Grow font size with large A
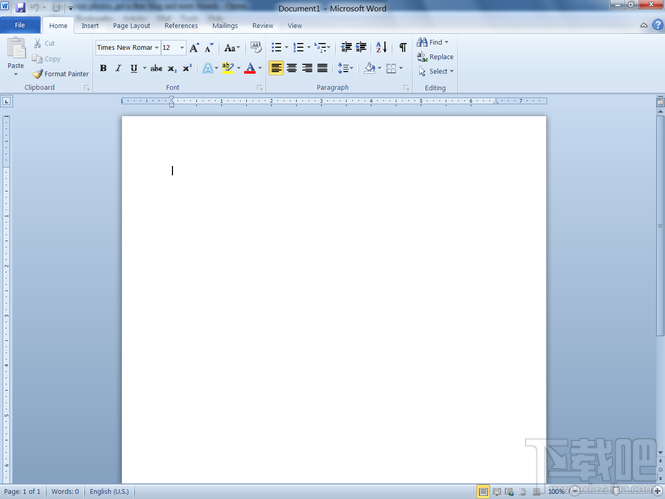This screenshot has height=499, width=665. pos(194,47)
